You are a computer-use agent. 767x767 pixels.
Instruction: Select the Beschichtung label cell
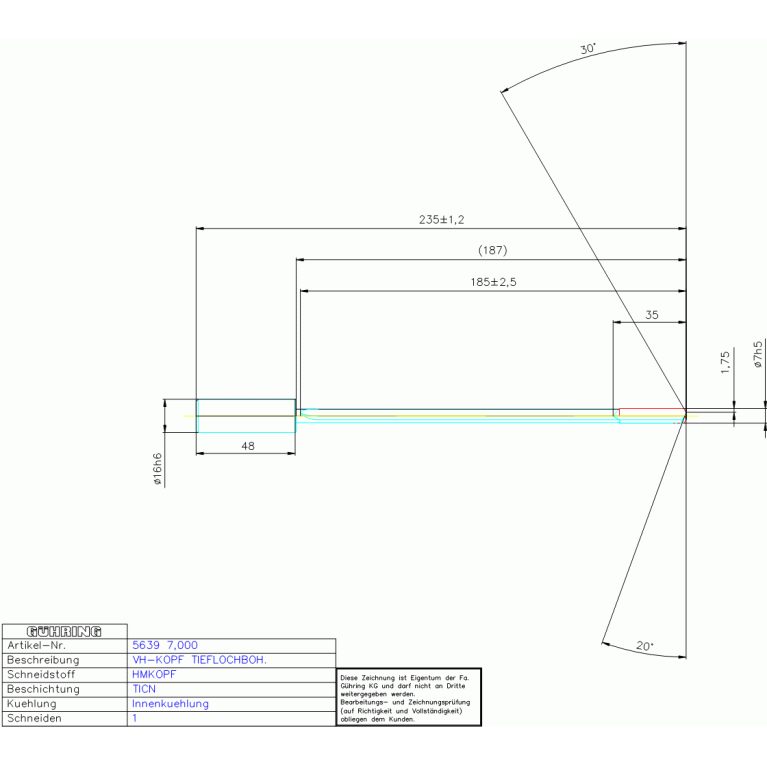pyautogui.click(x=65, y=690)
